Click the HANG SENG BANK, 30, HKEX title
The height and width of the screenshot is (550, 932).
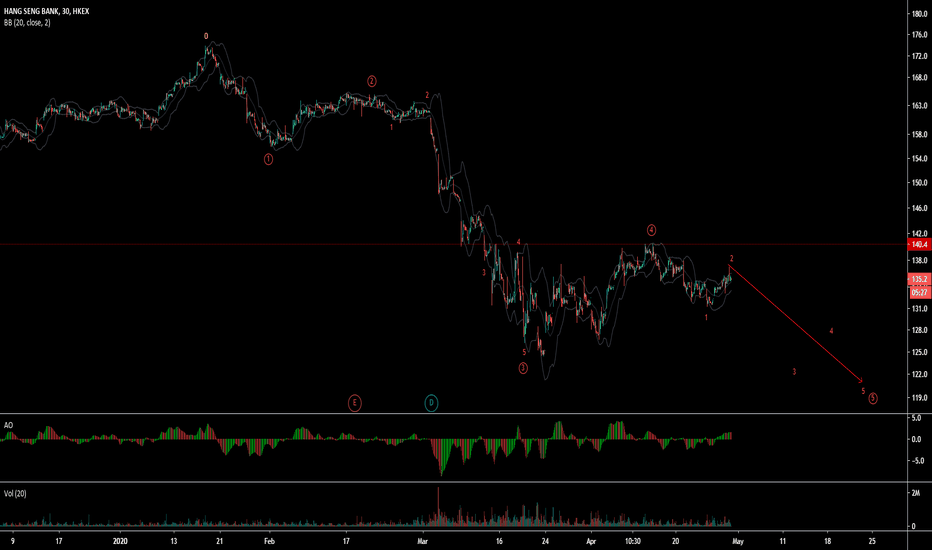pyautogui.click(x=46, y=11)
